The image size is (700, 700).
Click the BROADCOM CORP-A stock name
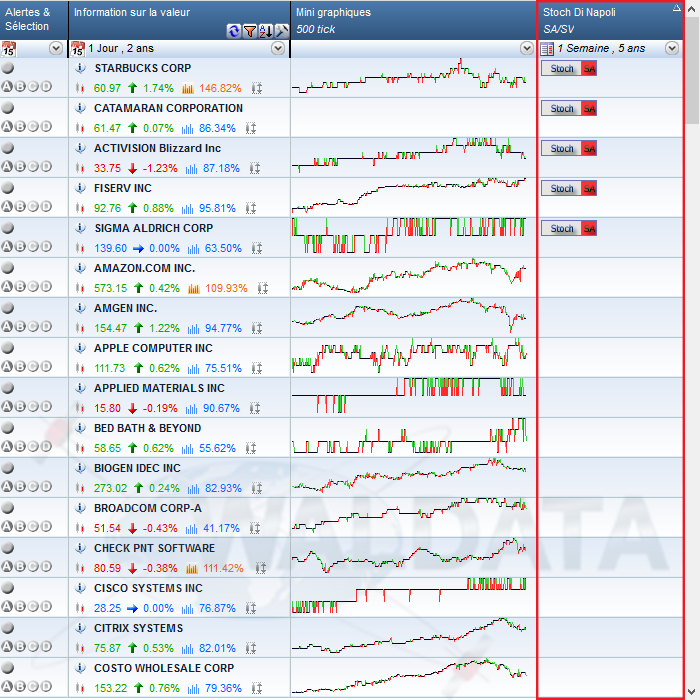147,508
